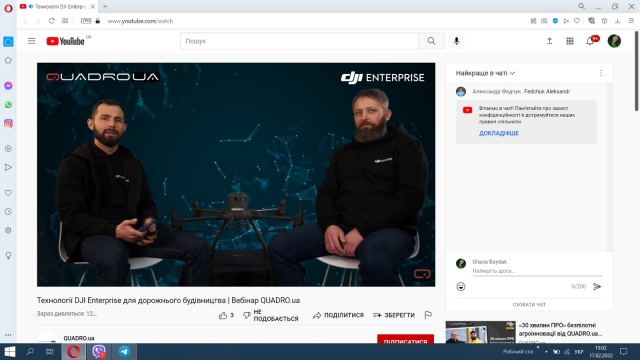Image resolution: width=640 pixels, height=360 pixels.
Task: Open Windows Start menu
Action: coord(10,351)
